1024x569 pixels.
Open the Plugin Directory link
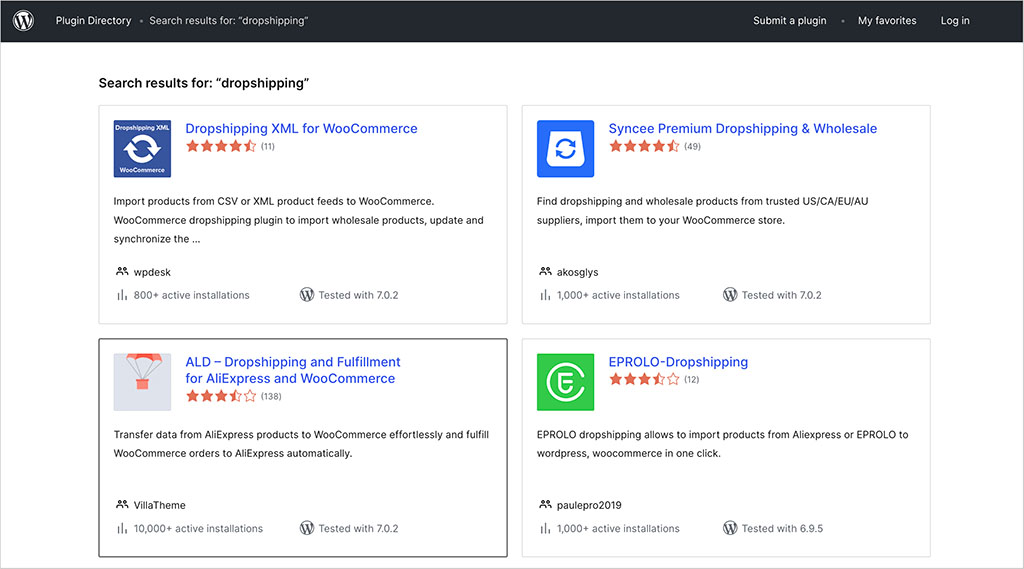pyautogui.click(x=93, y=21)
